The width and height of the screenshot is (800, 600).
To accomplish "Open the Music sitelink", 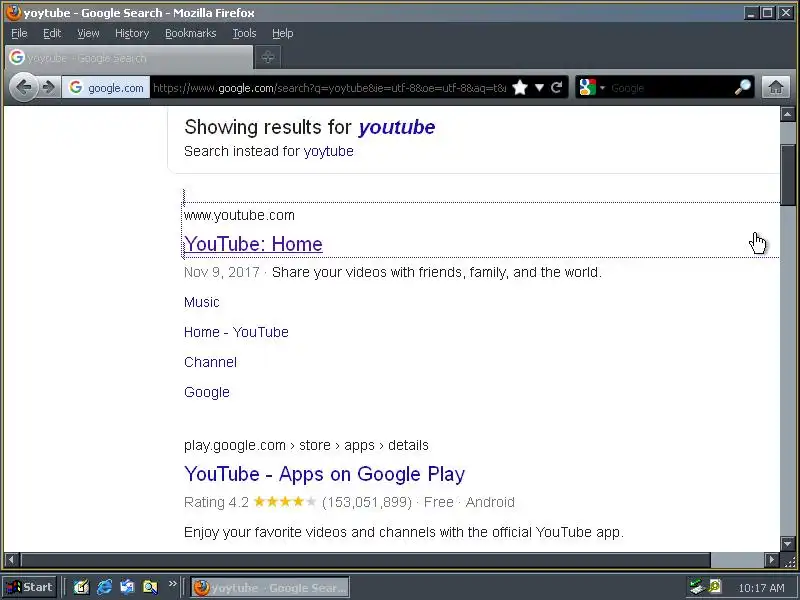I will [x=202, y=302].
